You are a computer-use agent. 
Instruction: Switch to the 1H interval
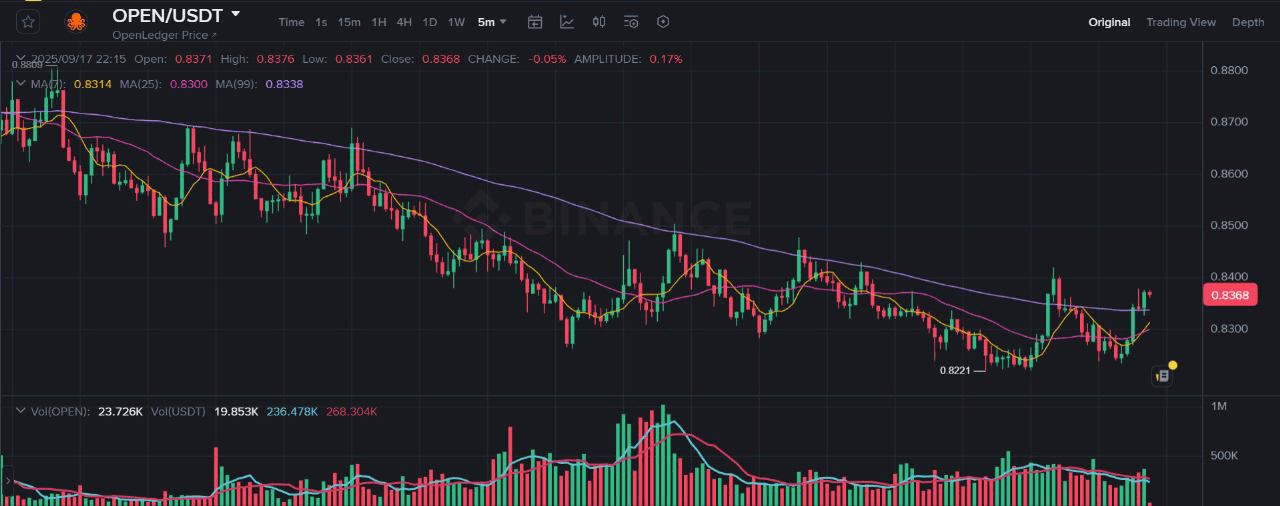pyautogui.click(x=379, y=22)
